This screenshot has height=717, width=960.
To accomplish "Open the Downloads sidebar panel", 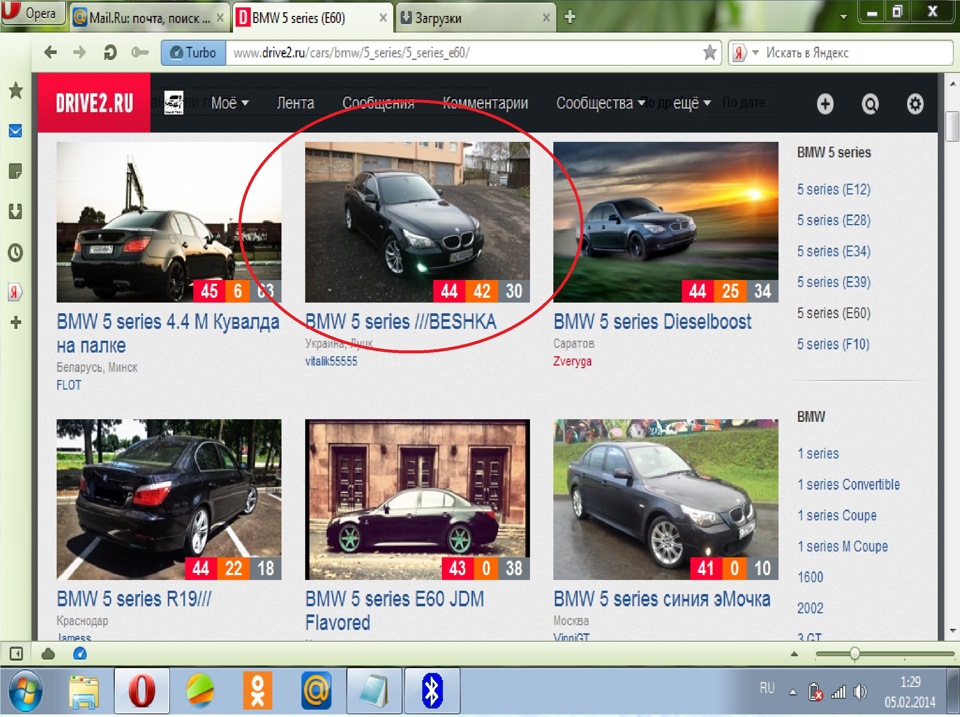I will tap(16, 212).
